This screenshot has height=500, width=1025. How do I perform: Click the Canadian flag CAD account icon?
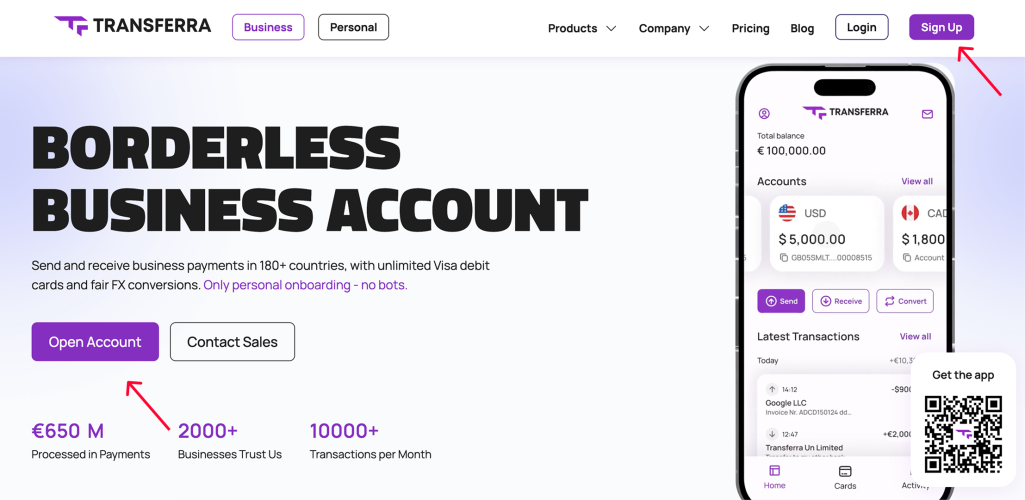(x=910, y=213)
